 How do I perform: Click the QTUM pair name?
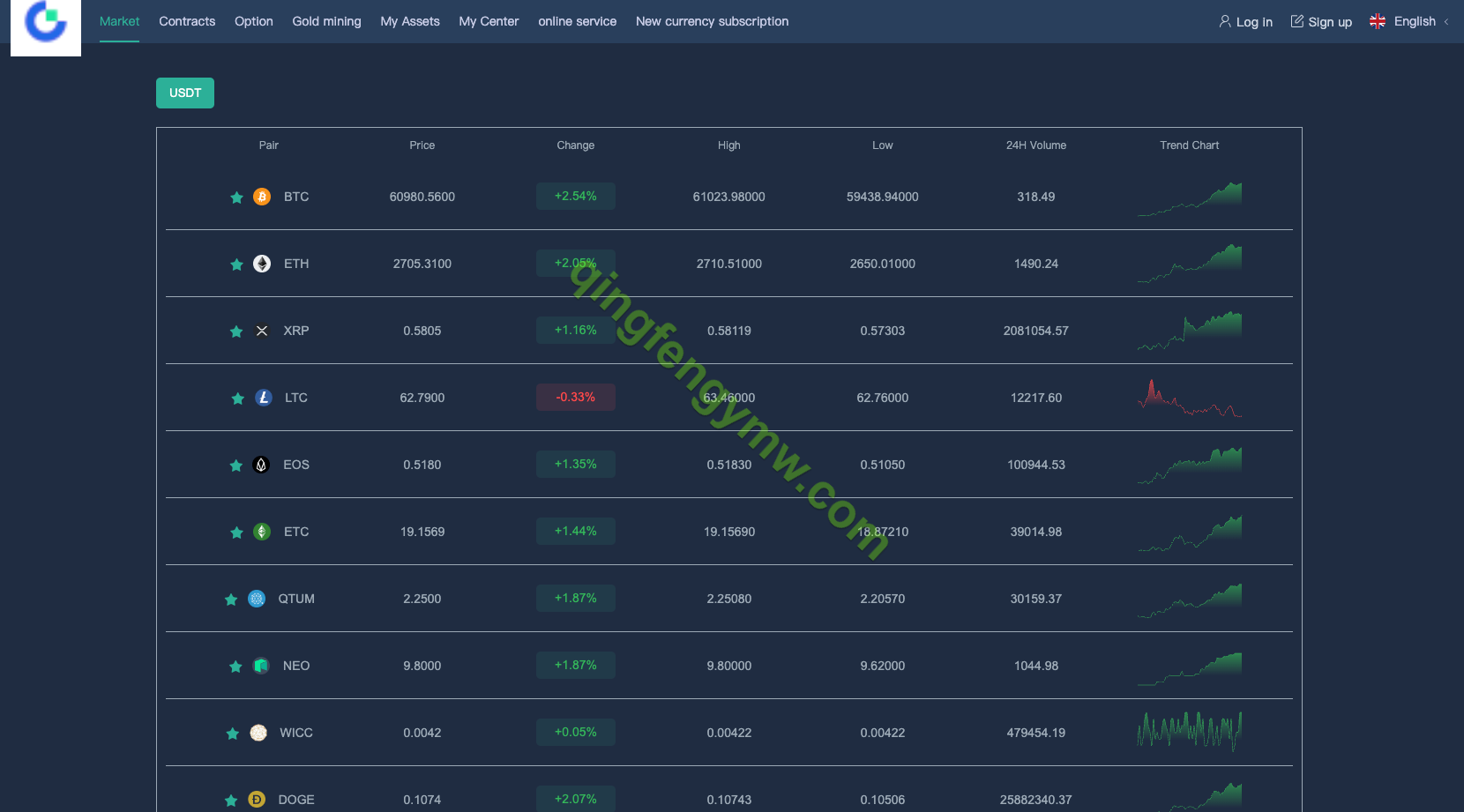tap(296, 599)
